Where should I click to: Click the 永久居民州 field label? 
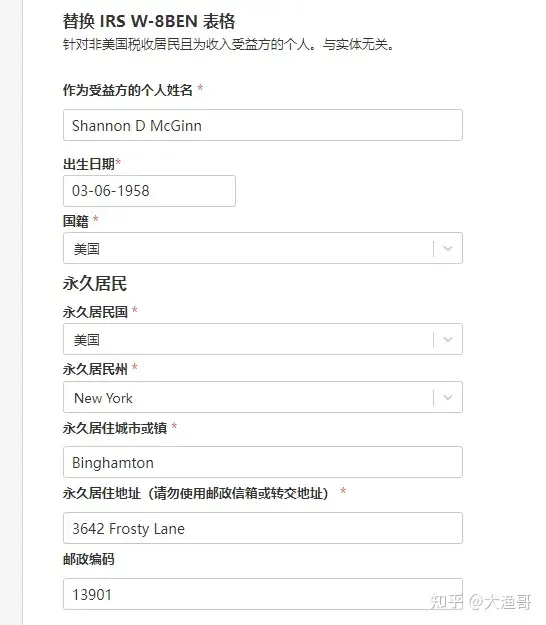click(x=95, y=369)
